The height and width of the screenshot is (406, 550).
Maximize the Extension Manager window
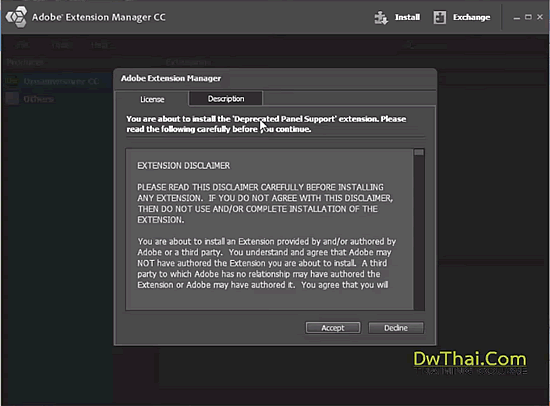(x=528, y=17)
